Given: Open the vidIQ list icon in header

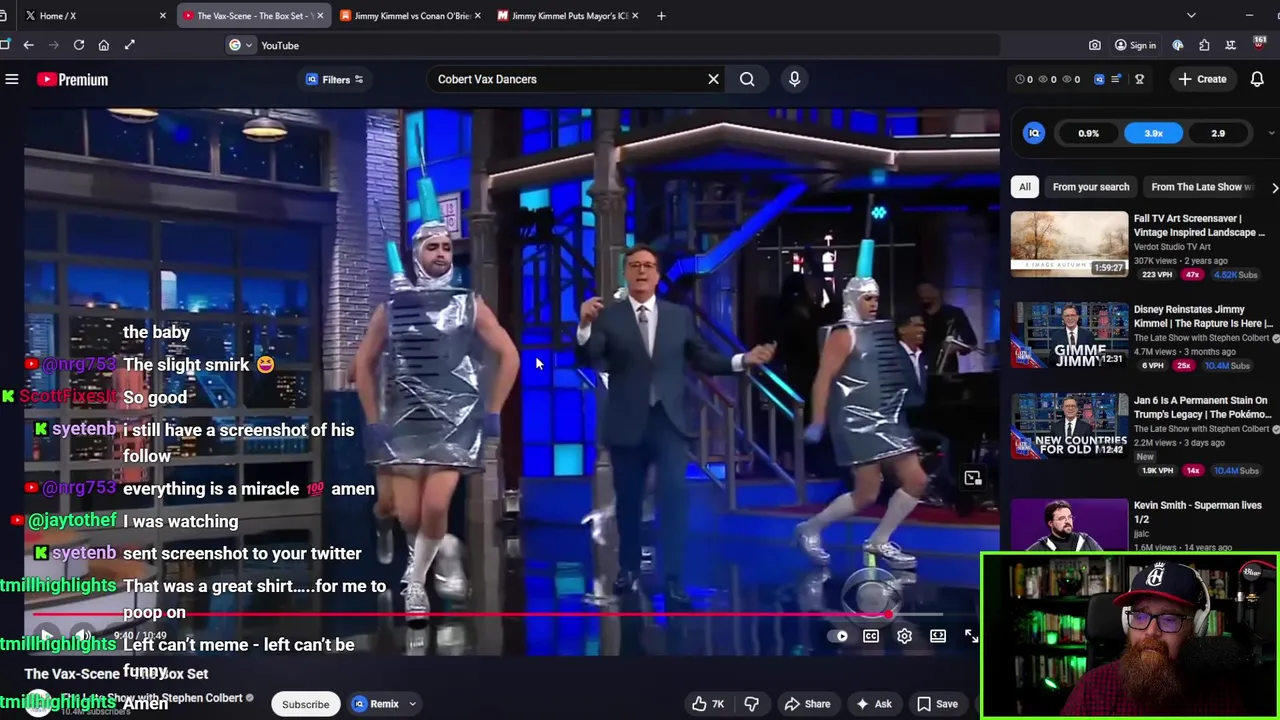Looking at the screenshot, I should tap(1116, 79).
